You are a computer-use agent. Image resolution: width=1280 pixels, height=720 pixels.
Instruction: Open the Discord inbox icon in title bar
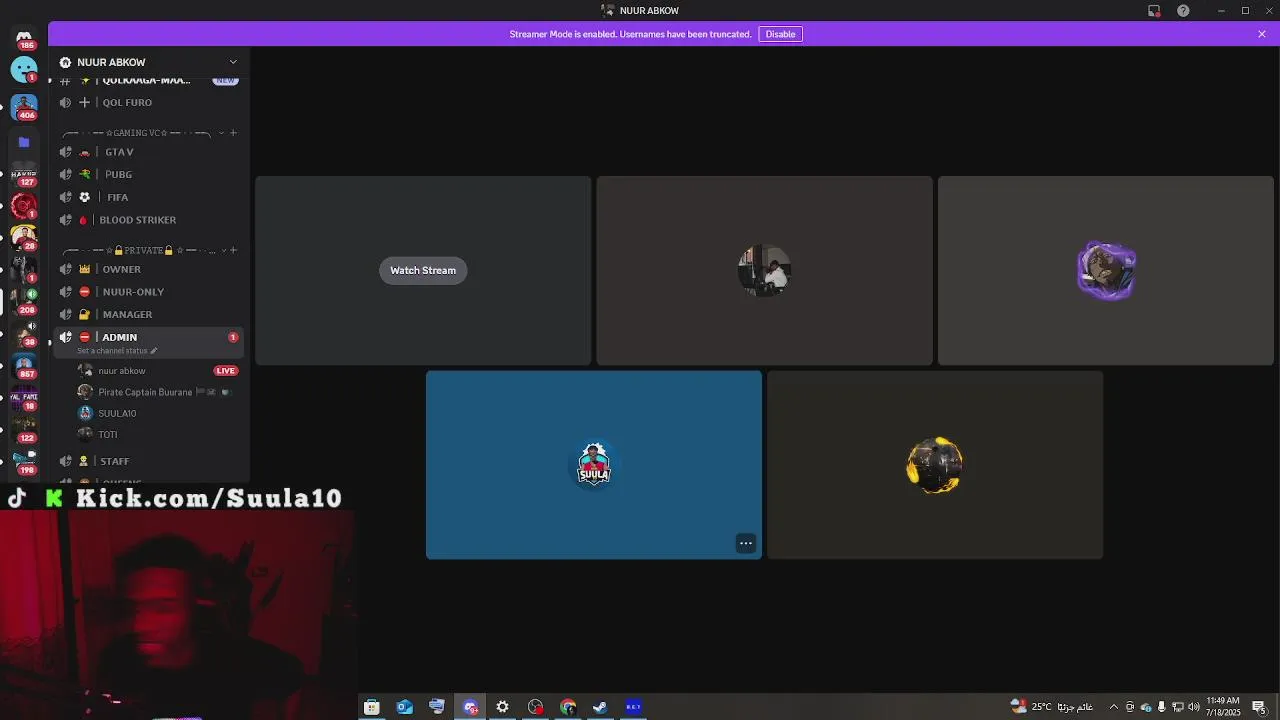[x=1154, y=11]
